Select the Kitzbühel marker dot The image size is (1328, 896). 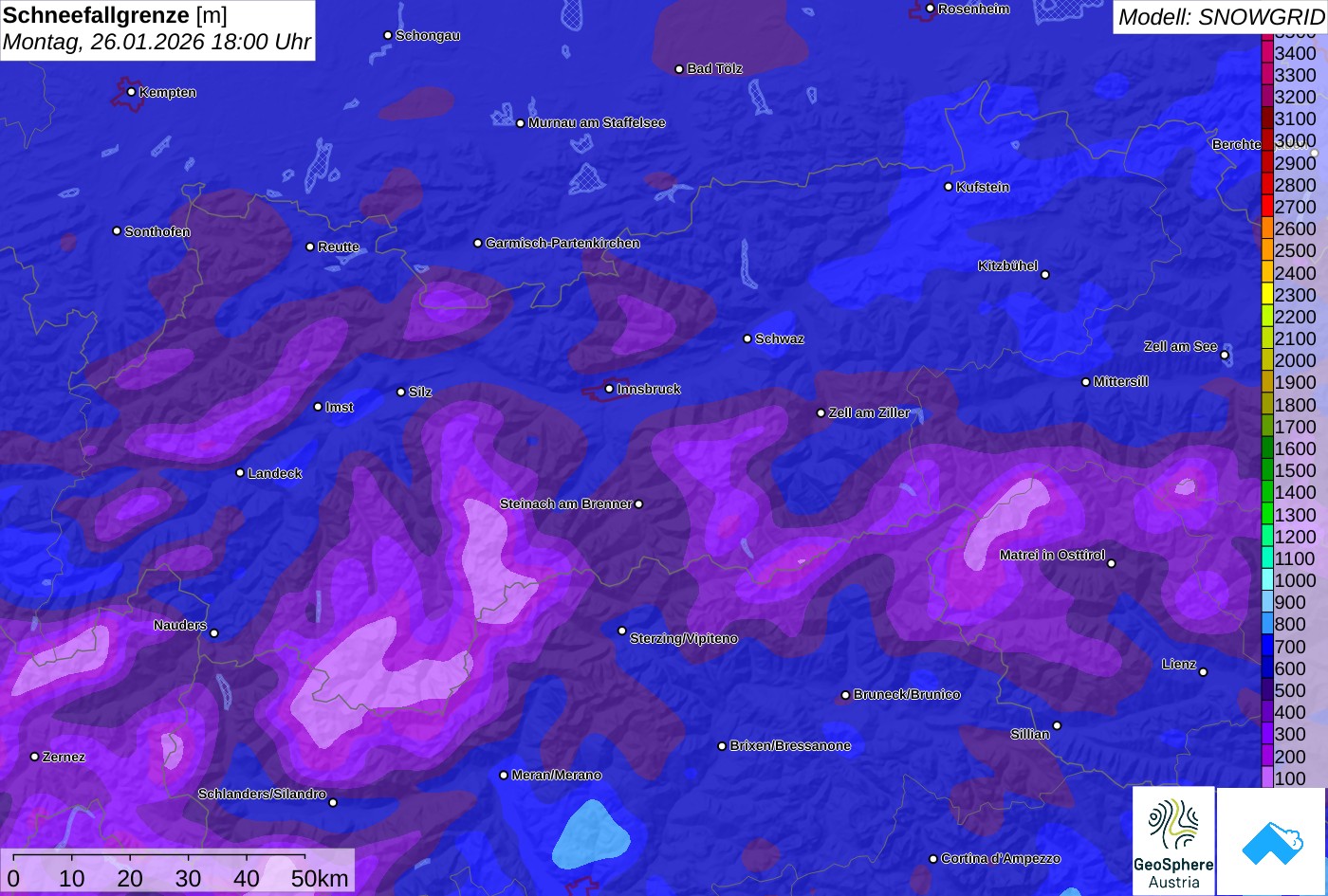(x=1045, y=275)
